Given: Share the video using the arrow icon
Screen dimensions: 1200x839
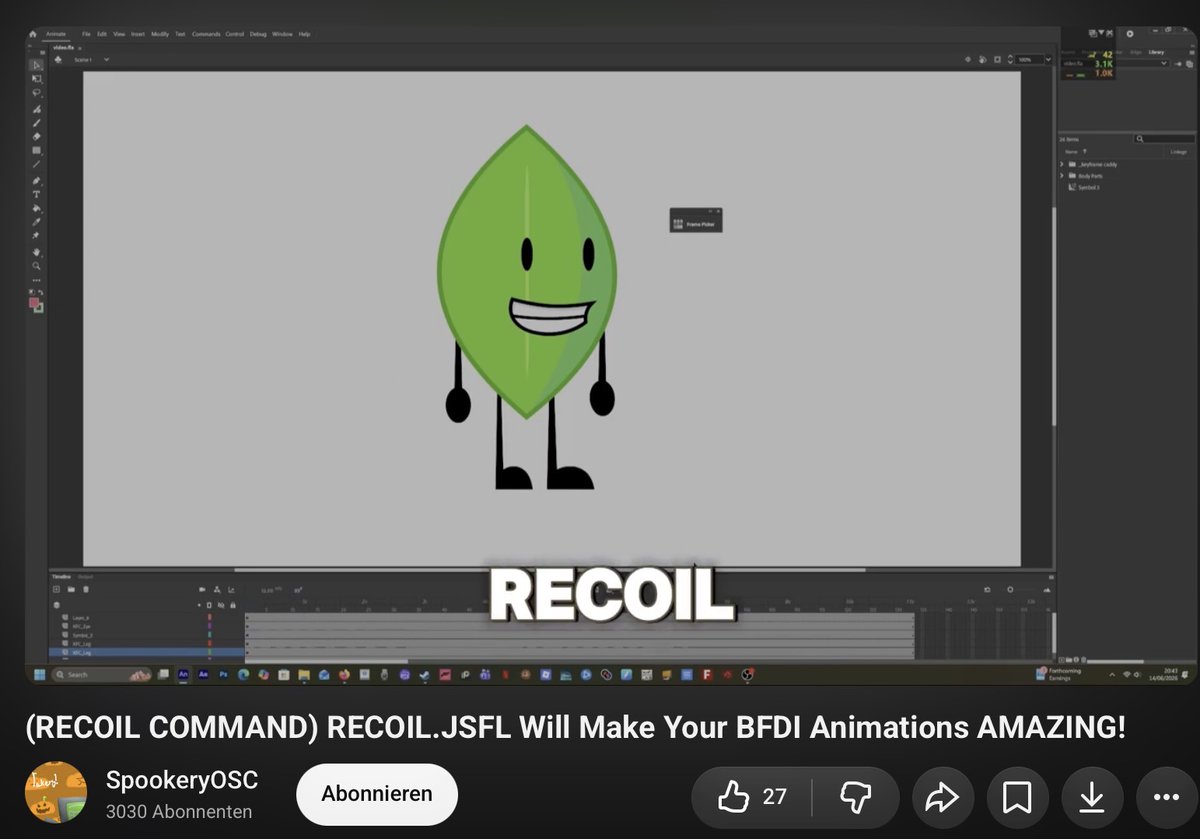Looking at the screenshot, I should 941,797.
